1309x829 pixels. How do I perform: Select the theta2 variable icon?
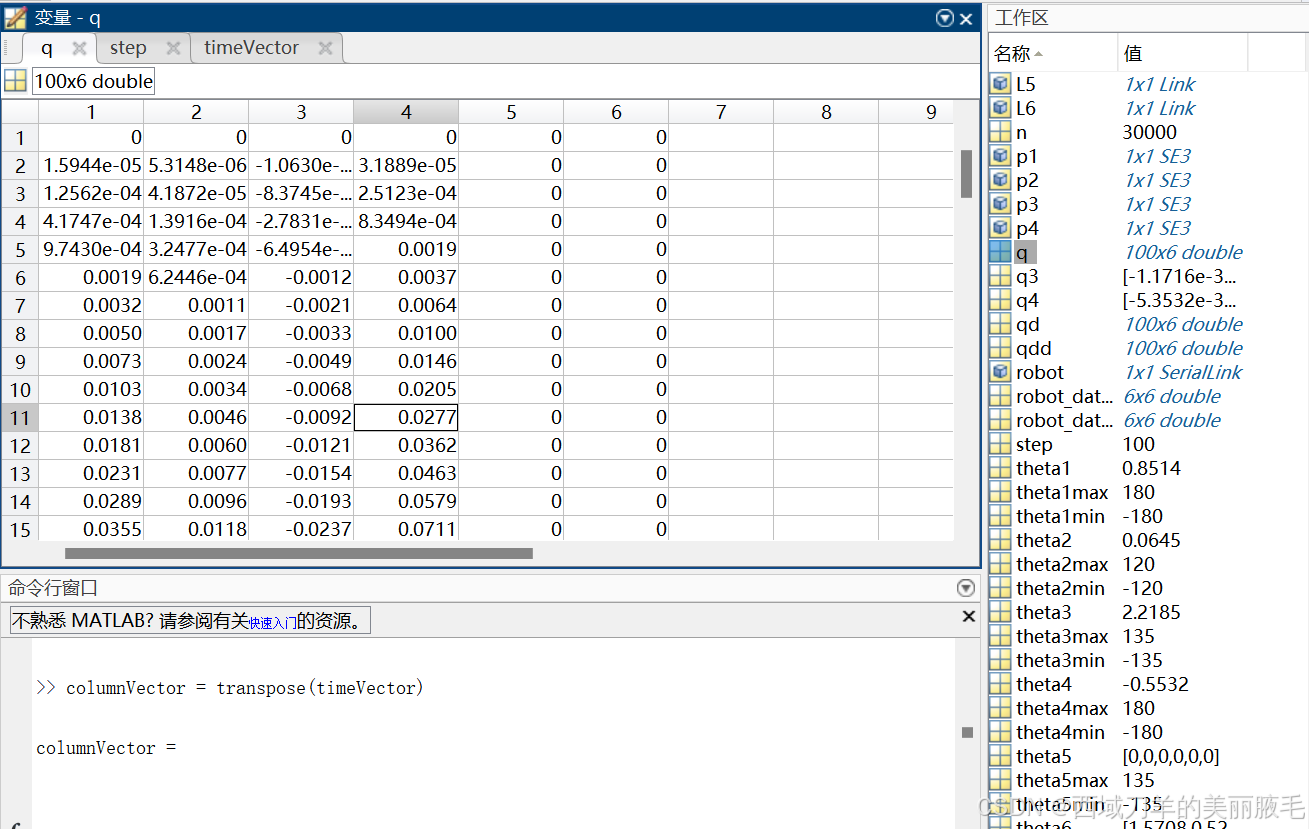click(1000, 540)
